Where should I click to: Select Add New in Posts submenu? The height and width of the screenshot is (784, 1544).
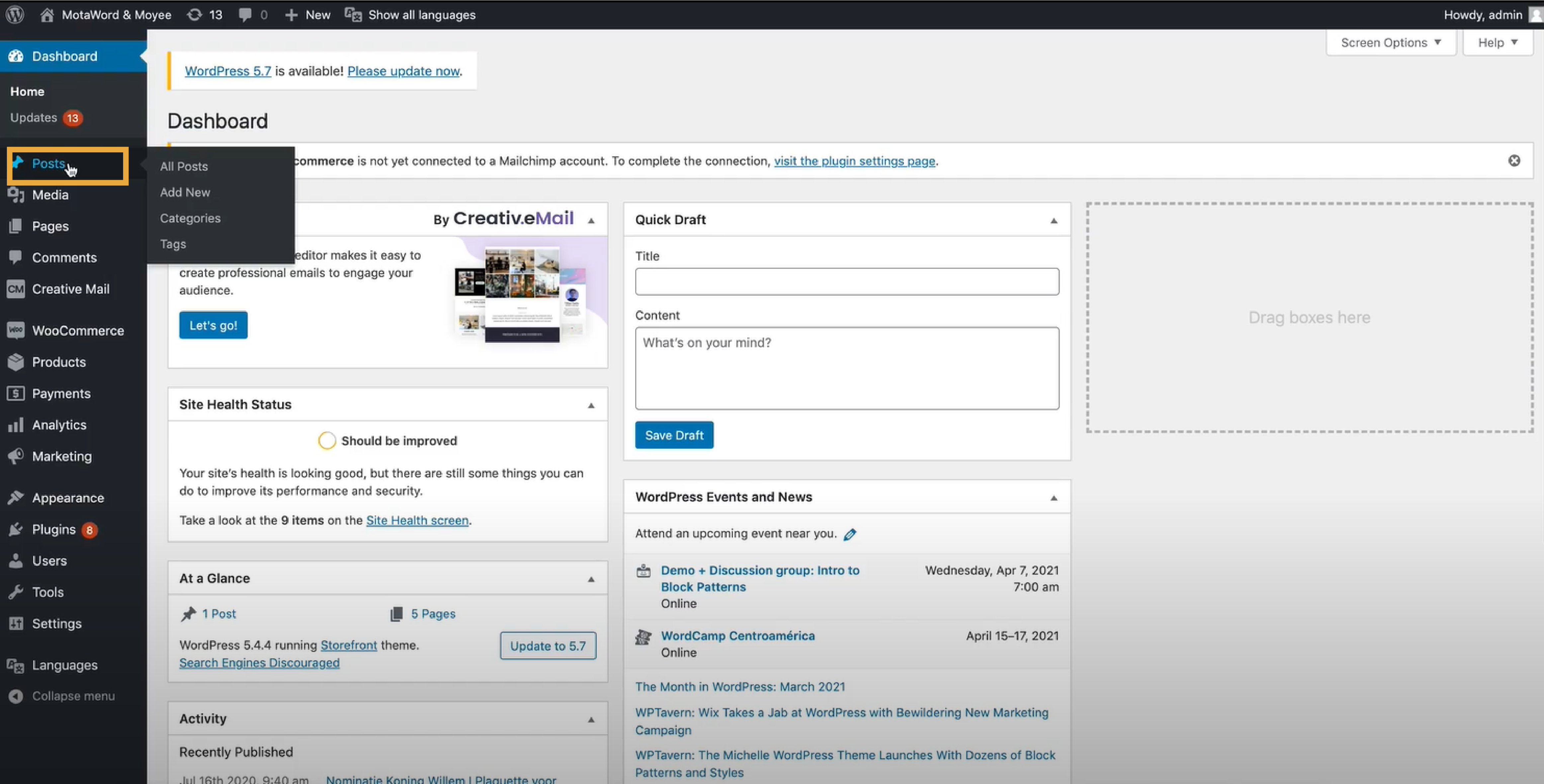point(185,193)
